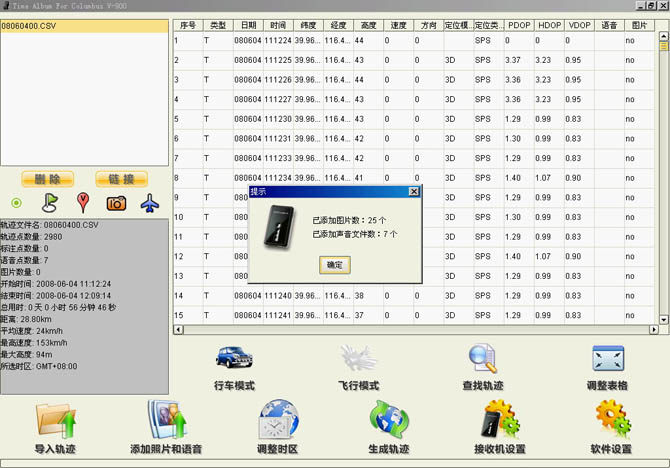Screen dimensions: 670x468
Task: Open 软件设置 software settings gear icon
Action: [613, 419]
